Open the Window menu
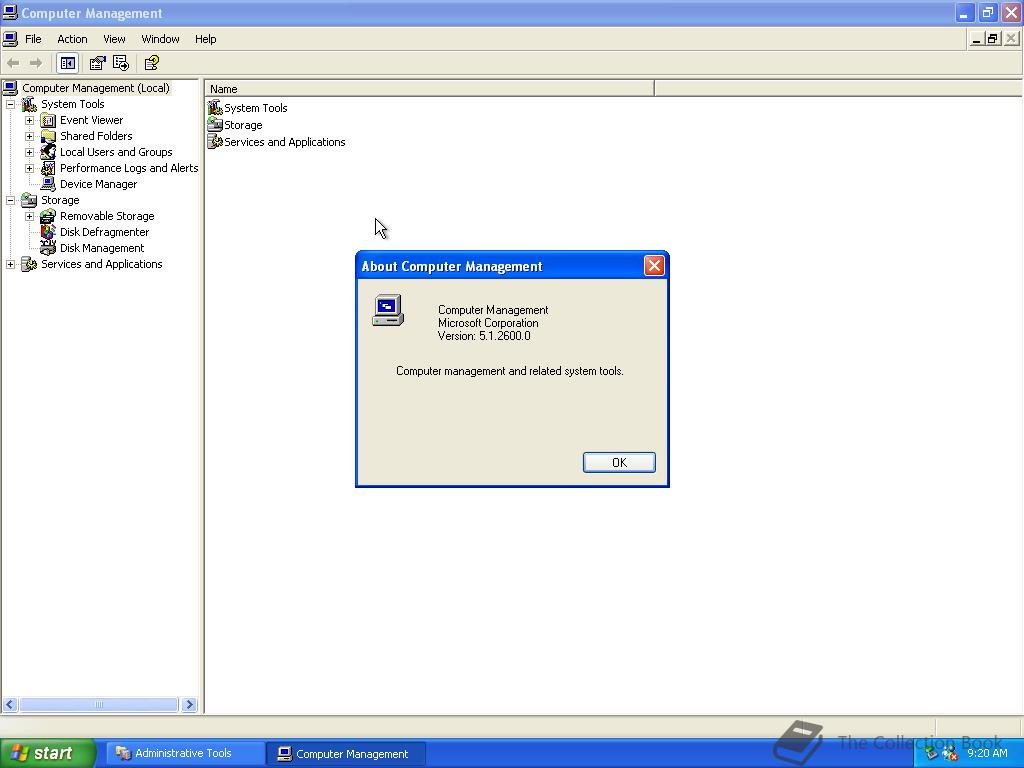The height and width of the screenshot is (768, 1024). coord(160,39)
